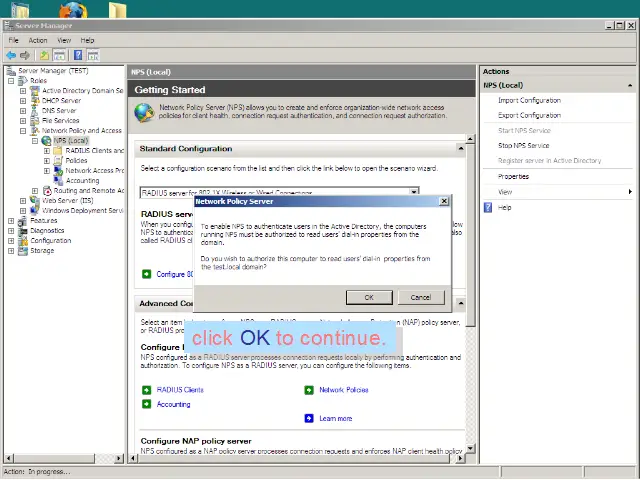Open the Help menu in menu bar

pyautogui.click(x=87, y=40)
